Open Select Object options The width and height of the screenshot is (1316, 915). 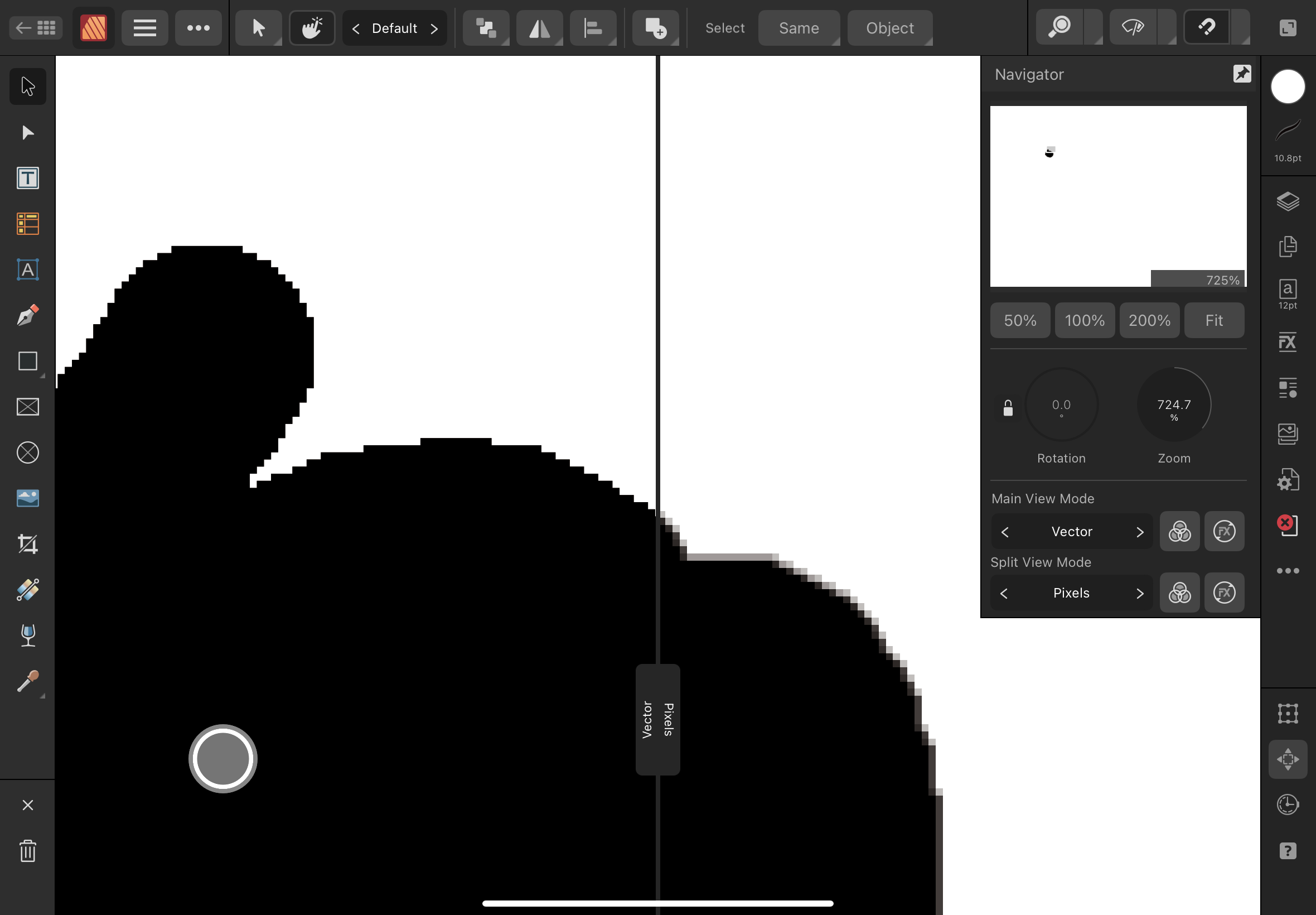890,28
